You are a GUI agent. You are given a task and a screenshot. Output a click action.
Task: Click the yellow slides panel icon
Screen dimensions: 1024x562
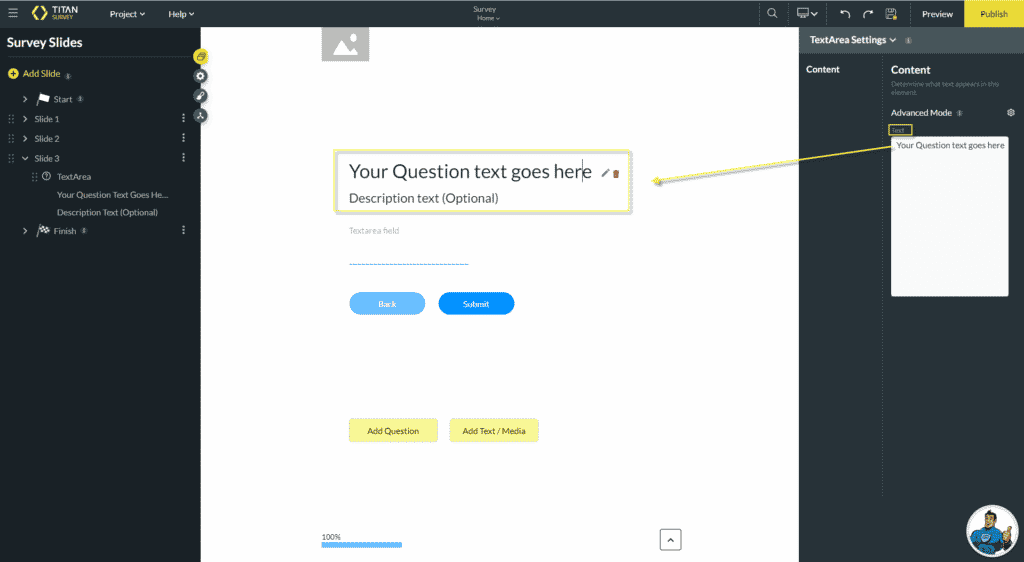(x=200, y=56)
